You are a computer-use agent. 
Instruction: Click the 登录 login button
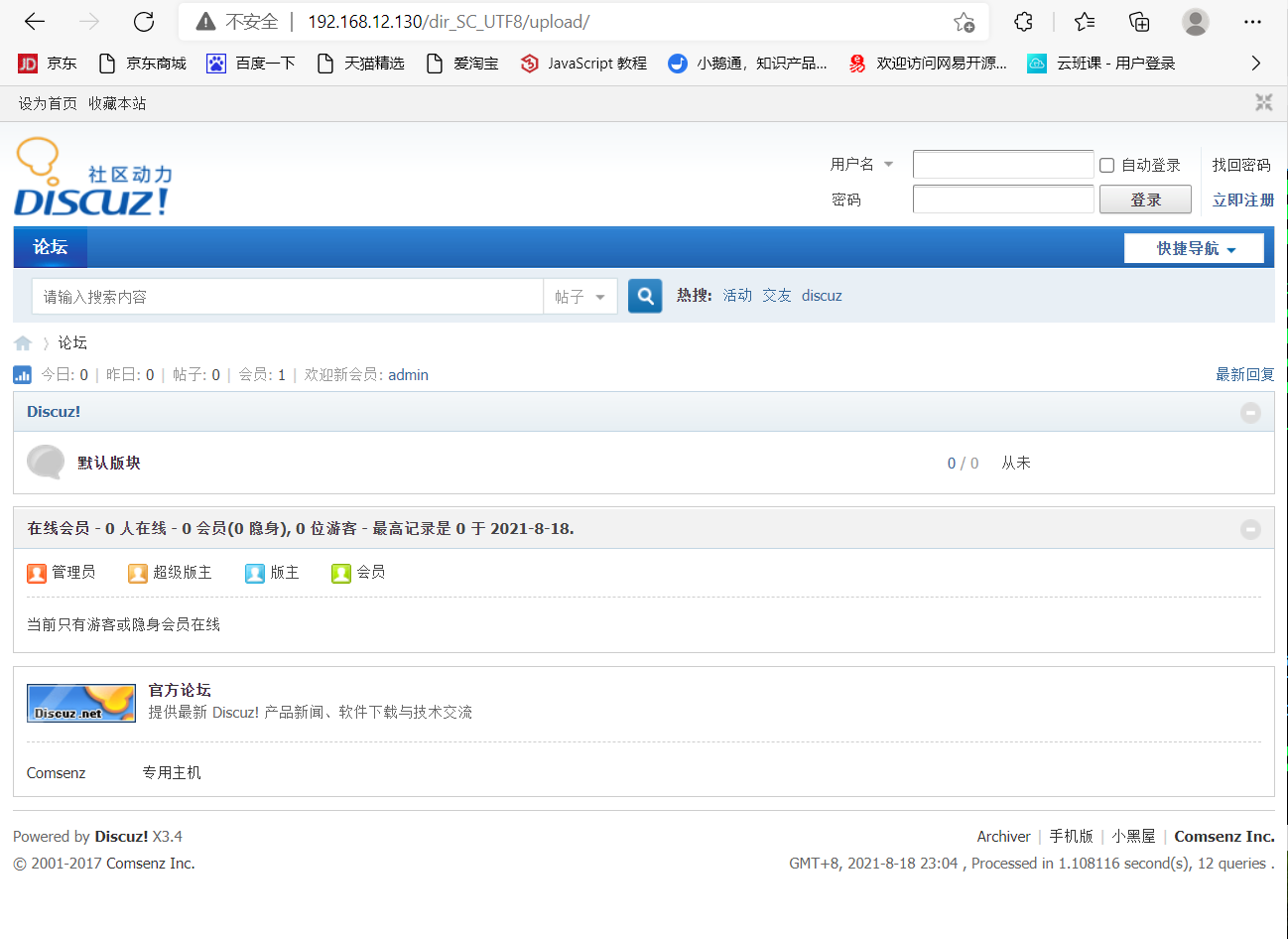point(1145,200)
